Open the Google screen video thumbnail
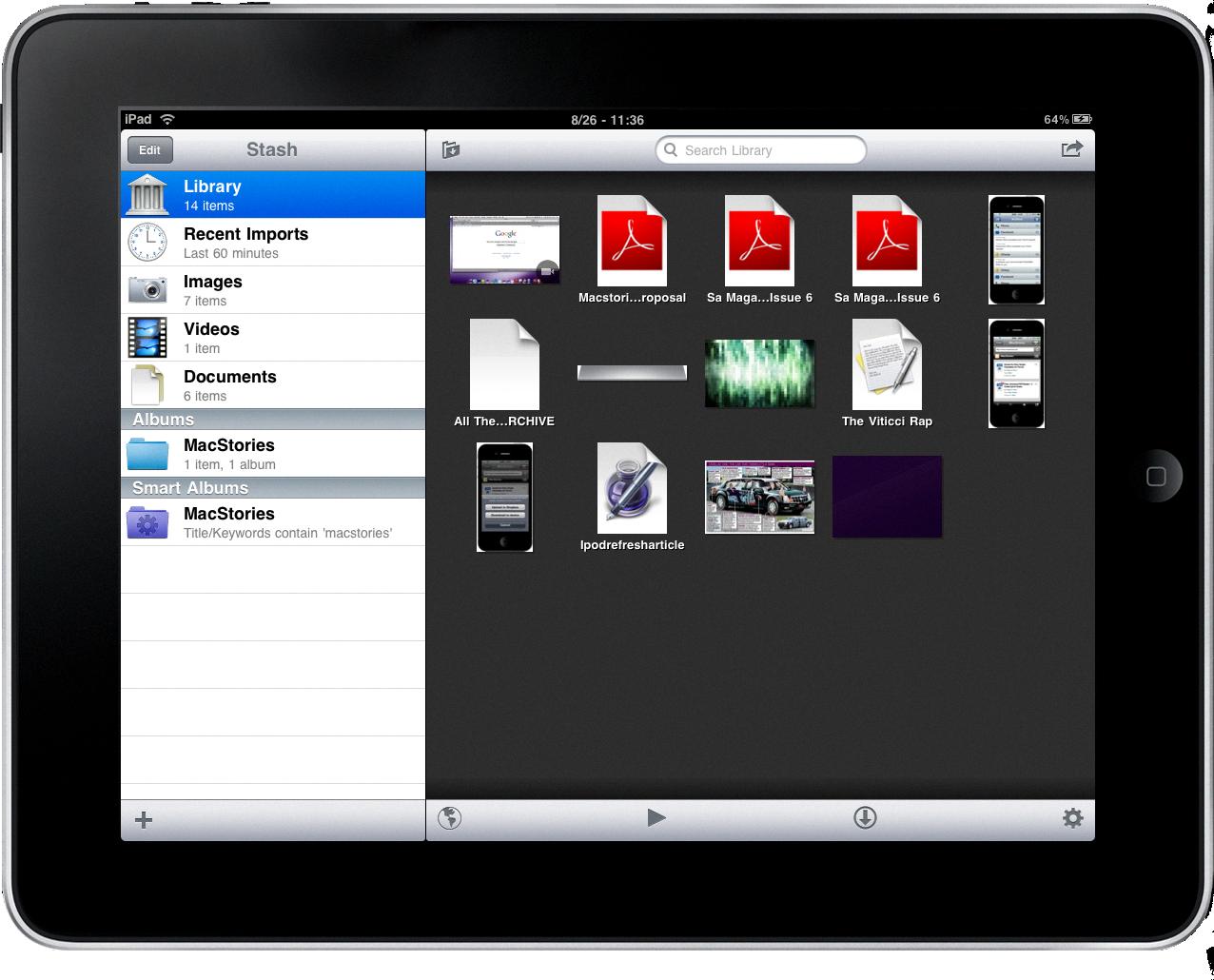The image size is (1214, 980). (x=505, y=250)
